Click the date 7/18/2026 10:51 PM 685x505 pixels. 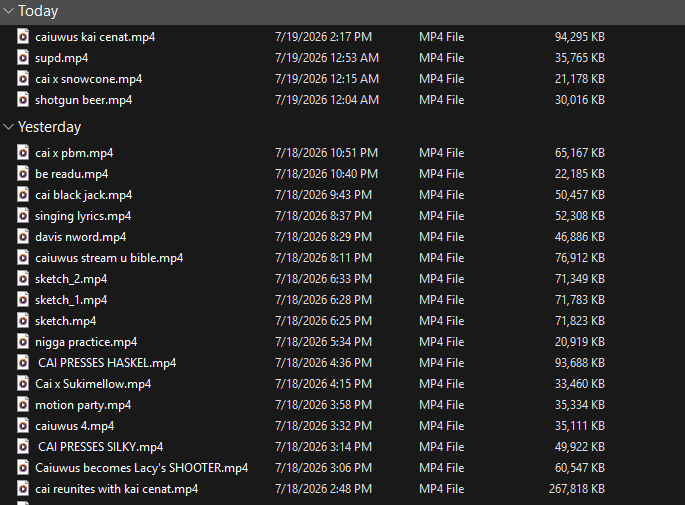326,153
